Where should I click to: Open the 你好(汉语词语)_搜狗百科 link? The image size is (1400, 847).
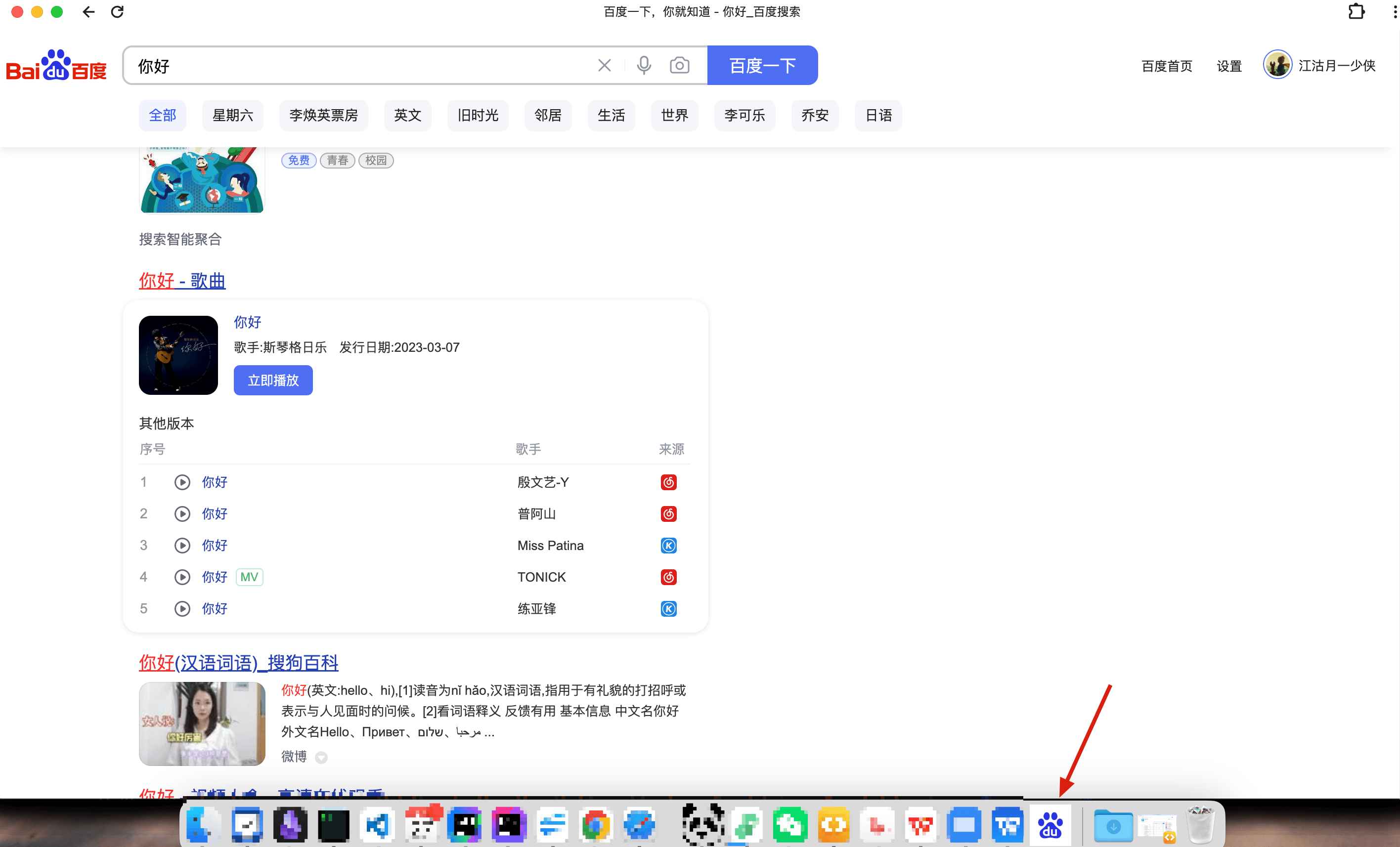click(239, 662)
